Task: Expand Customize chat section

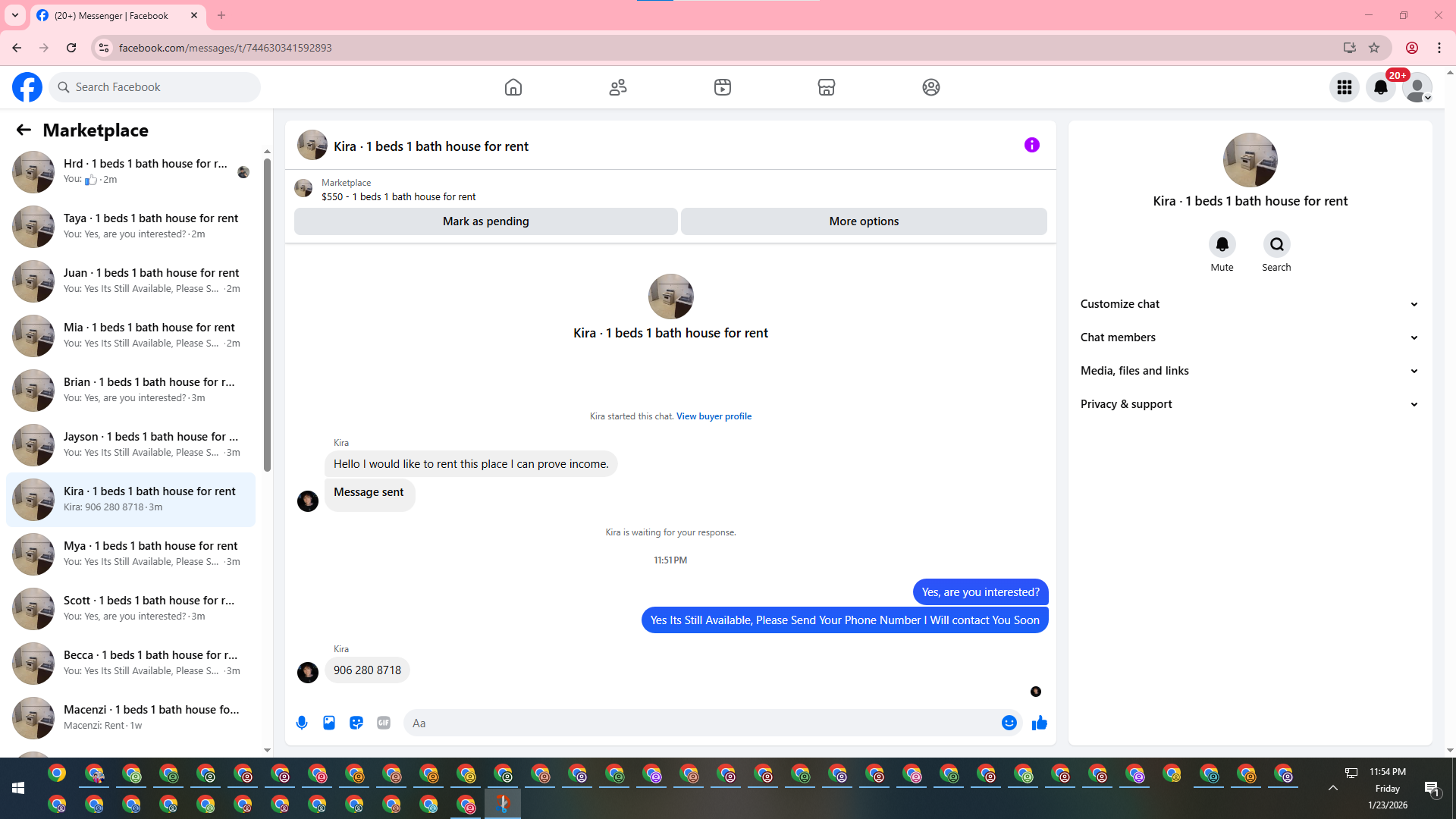Action: (1250, 304)
